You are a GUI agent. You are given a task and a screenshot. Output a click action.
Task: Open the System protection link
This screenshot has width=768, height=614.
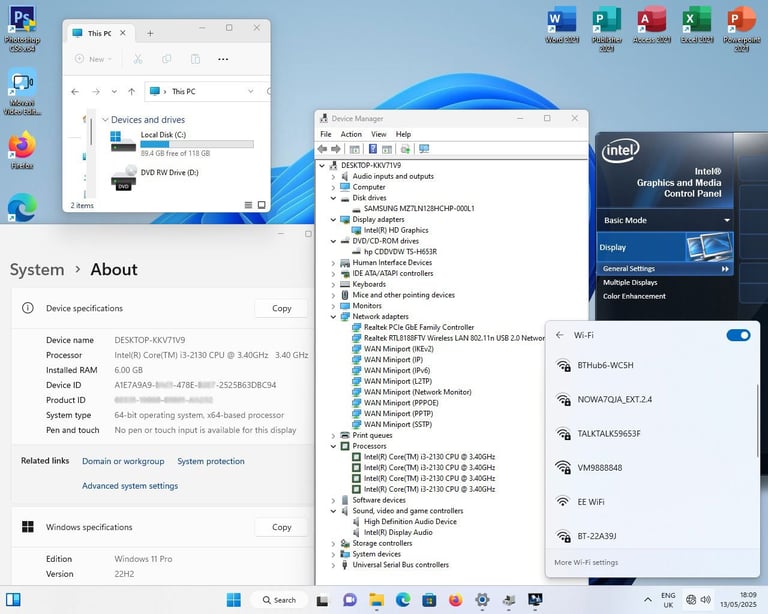211,461
